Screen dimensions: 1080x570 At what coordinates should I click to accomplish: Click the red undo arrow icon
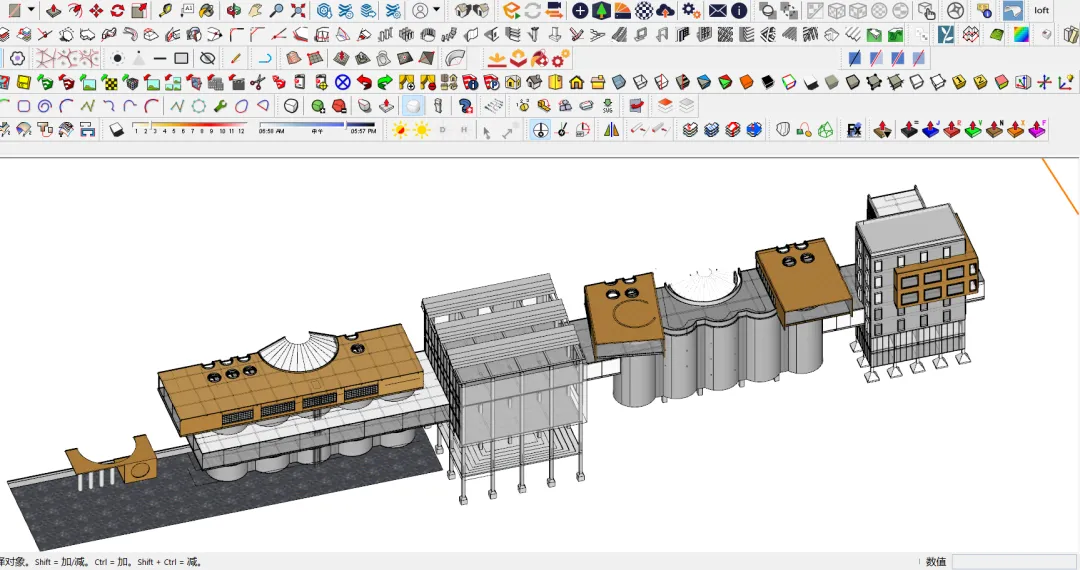364,83
